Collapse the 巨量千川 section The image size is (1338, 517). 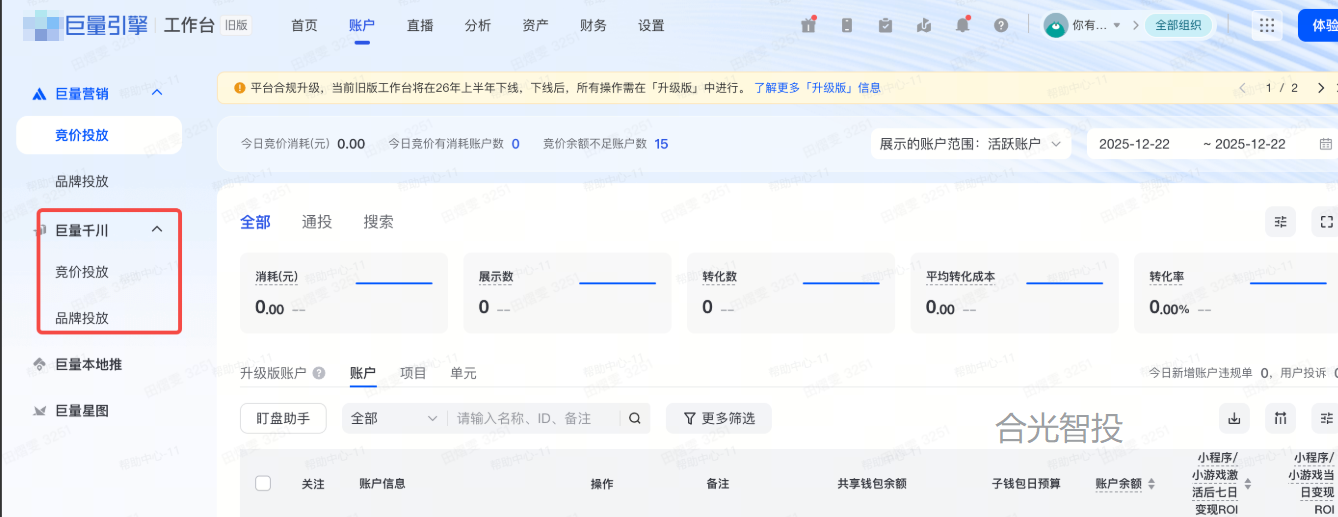(x=156, y=229)
